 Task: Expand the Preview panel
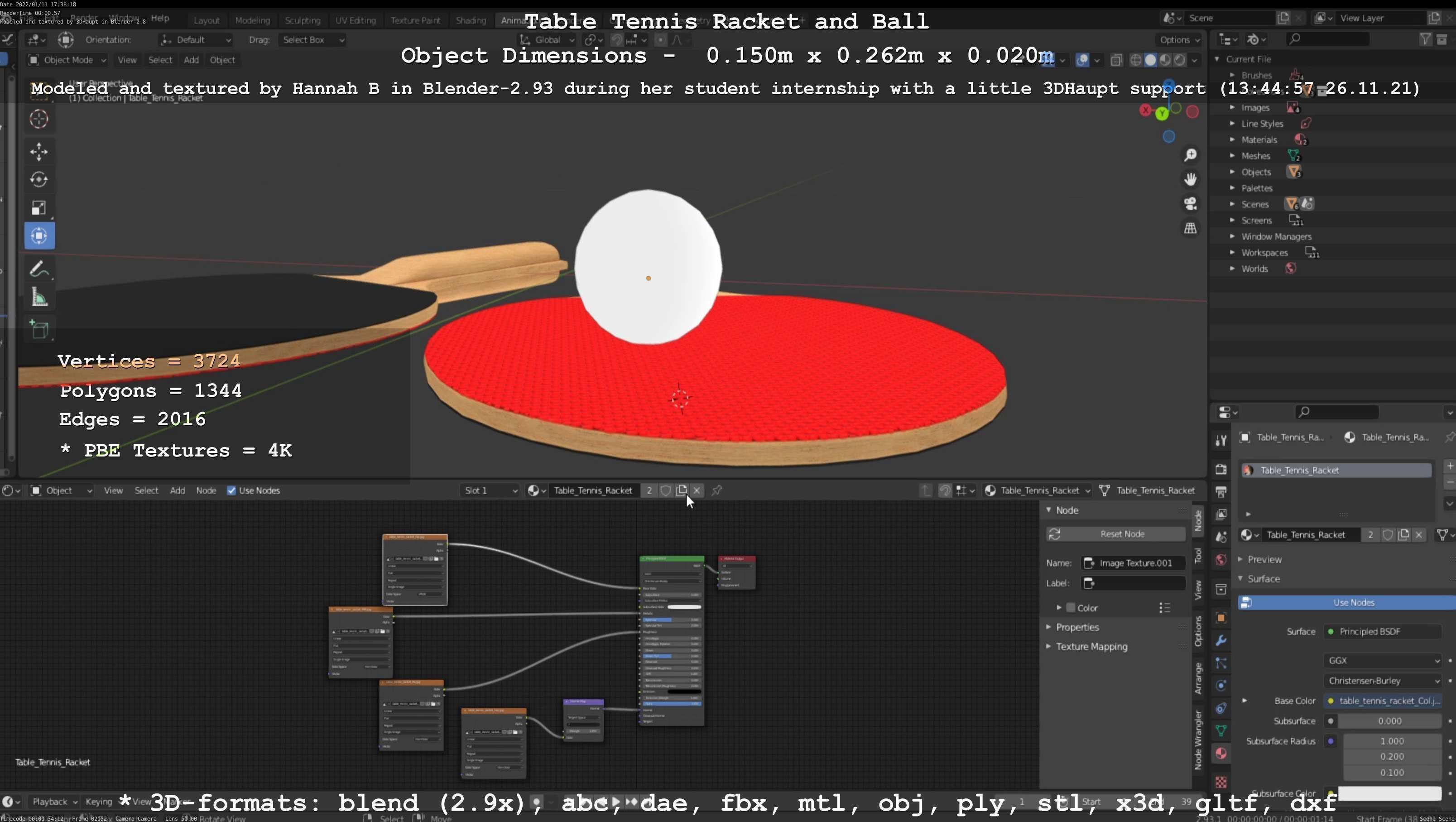1264,560
